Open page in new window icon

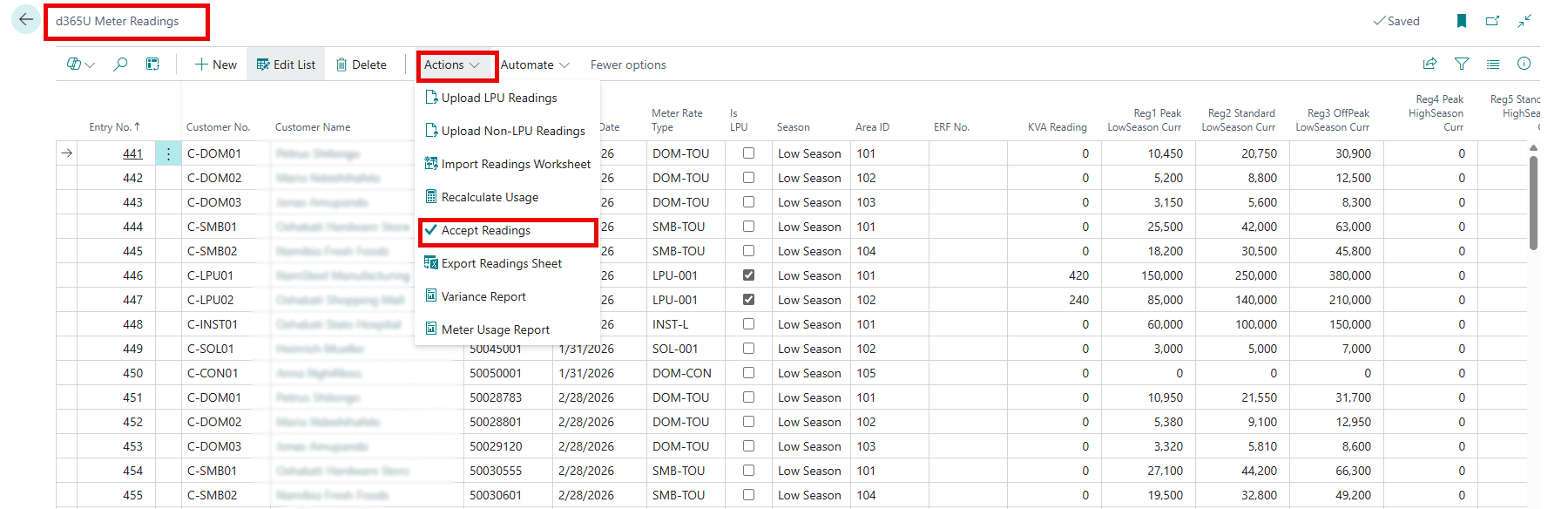click(x=1493, y=21)
